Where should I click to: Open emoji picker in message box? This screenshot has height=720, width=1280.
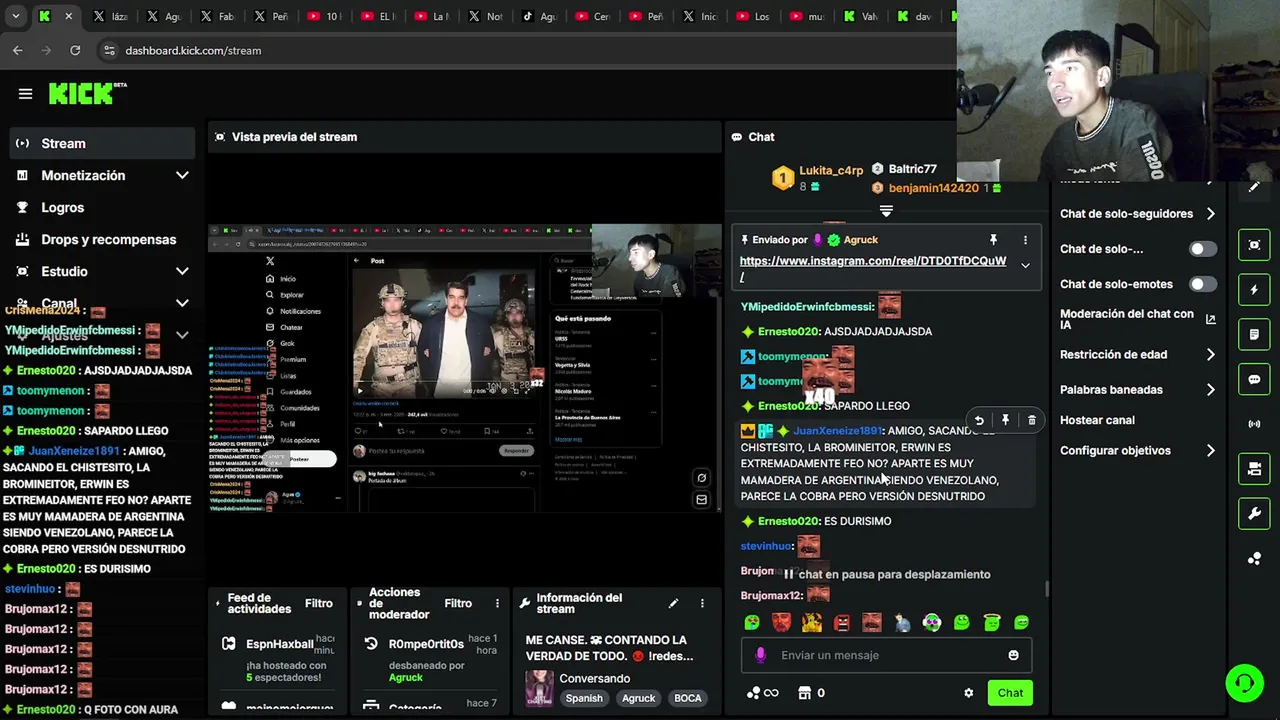click(x=1013, y=655)
